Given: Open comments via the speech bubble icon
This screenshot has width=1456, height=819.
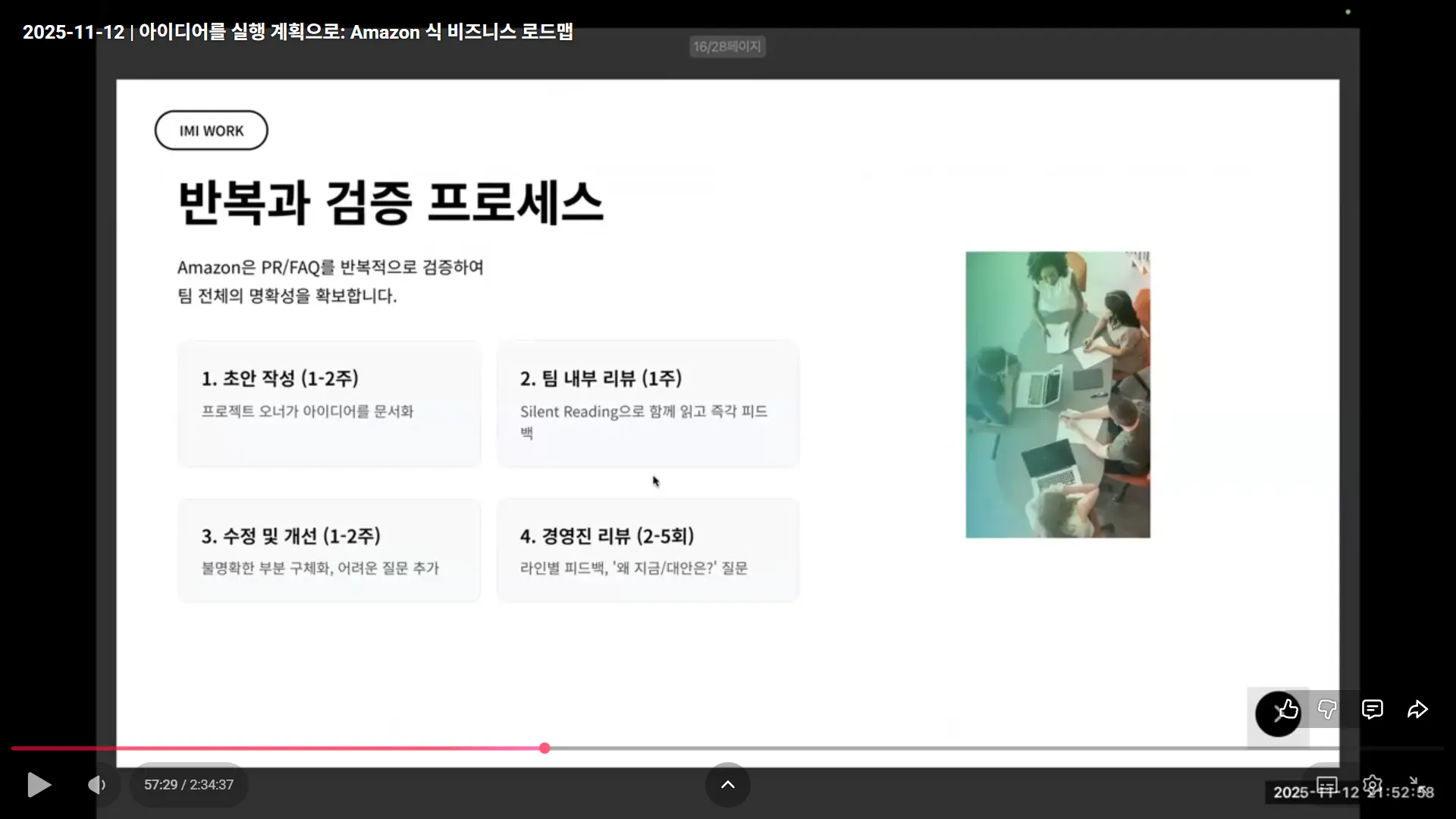Looking at the screenshot, I should [1373, 710].
